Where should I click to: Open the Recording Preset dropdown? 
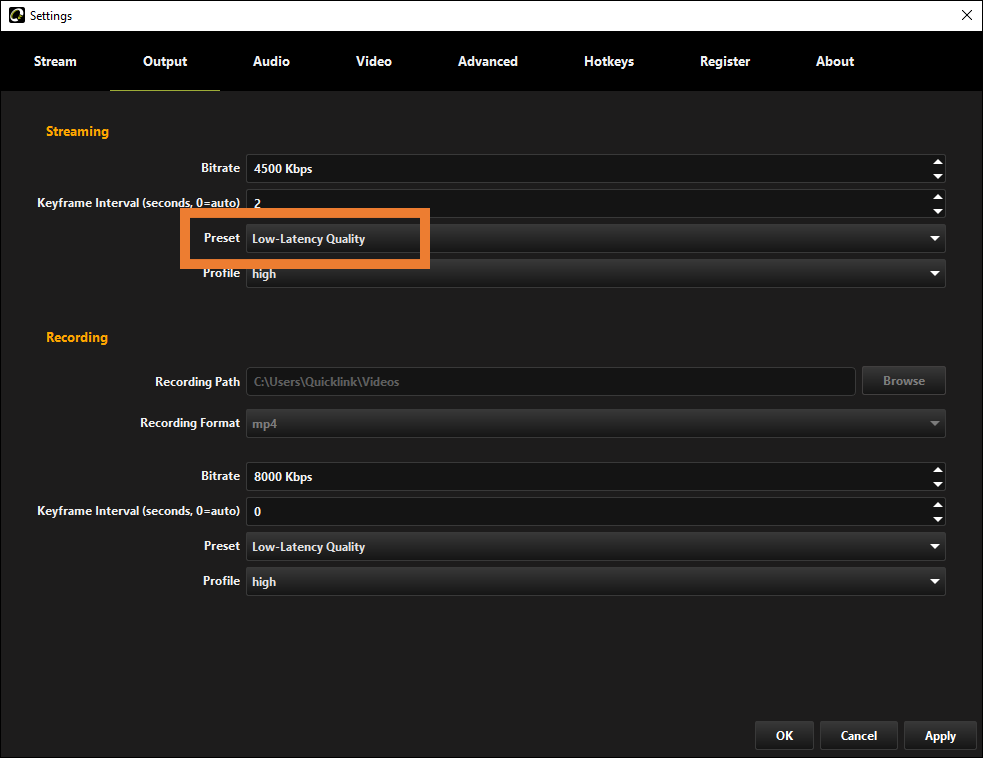pos(596,547)
